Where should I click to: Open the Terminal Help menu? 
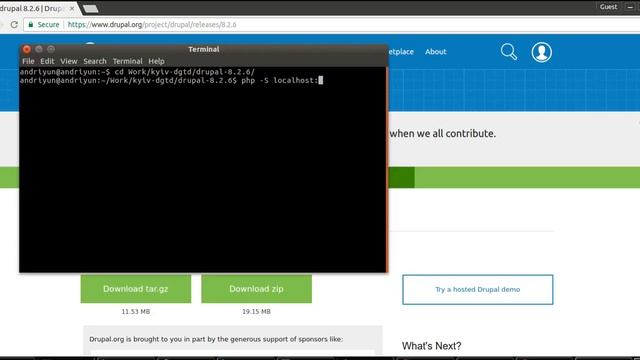click(156, 61)
